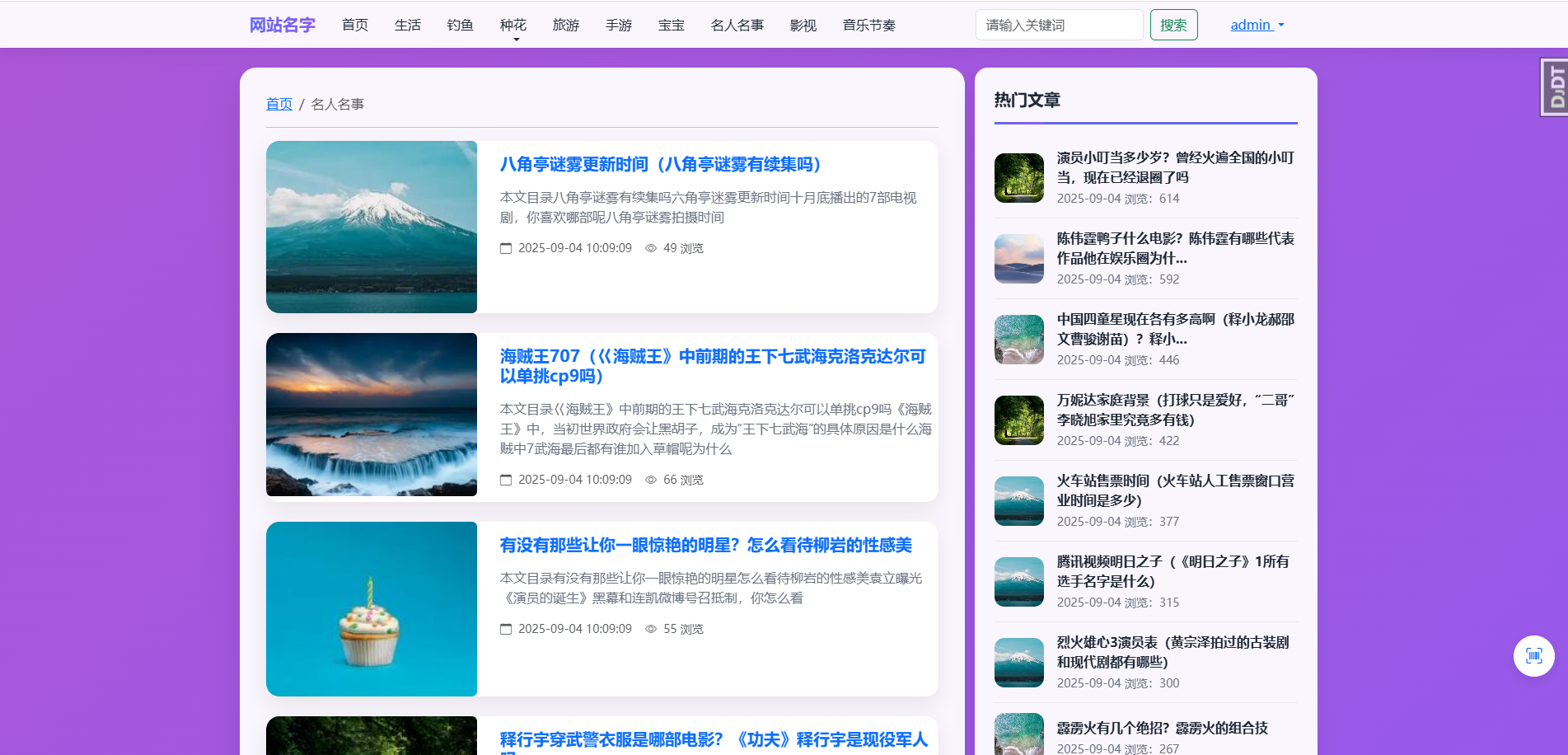
Task: Click the 海贼王707 article thumbnail
Action: [x=371, y=415]
